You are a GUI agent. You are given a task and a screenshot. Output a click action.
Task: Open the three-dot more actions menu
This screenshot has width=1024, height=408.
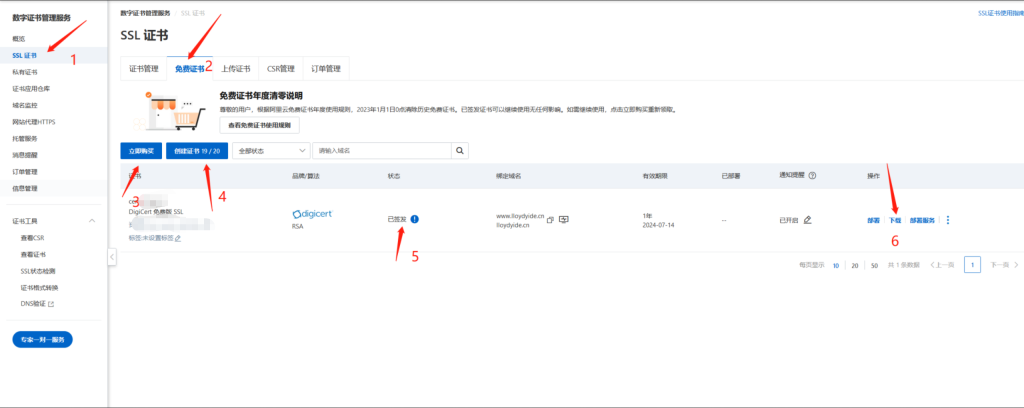pyautogui.click(x=948, y=220)
